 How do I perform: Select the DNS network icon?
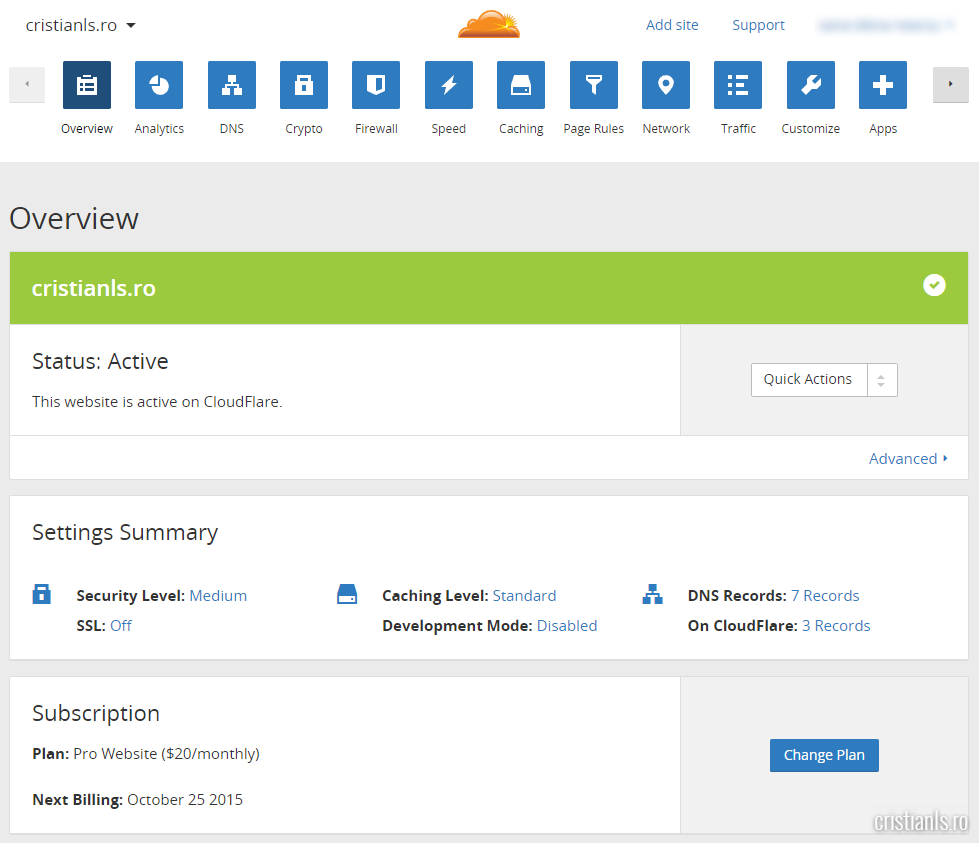coord(231,86)
